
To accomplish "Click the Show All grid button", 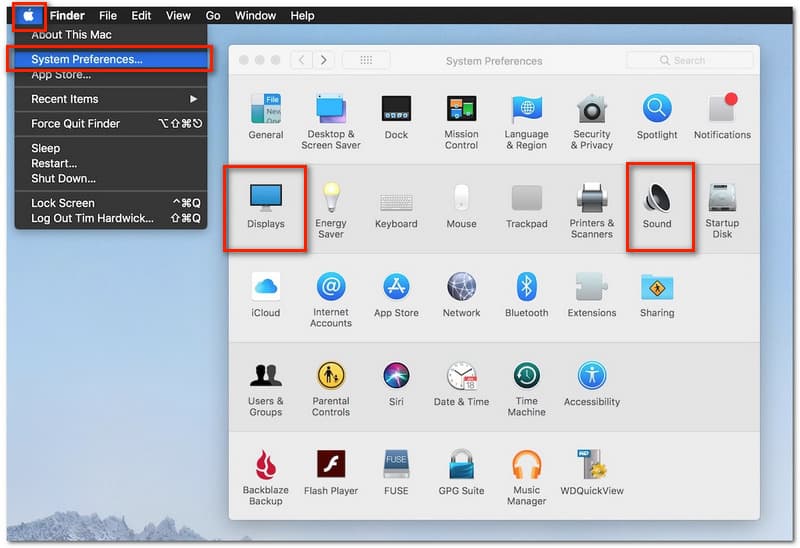I will point(365,60).
